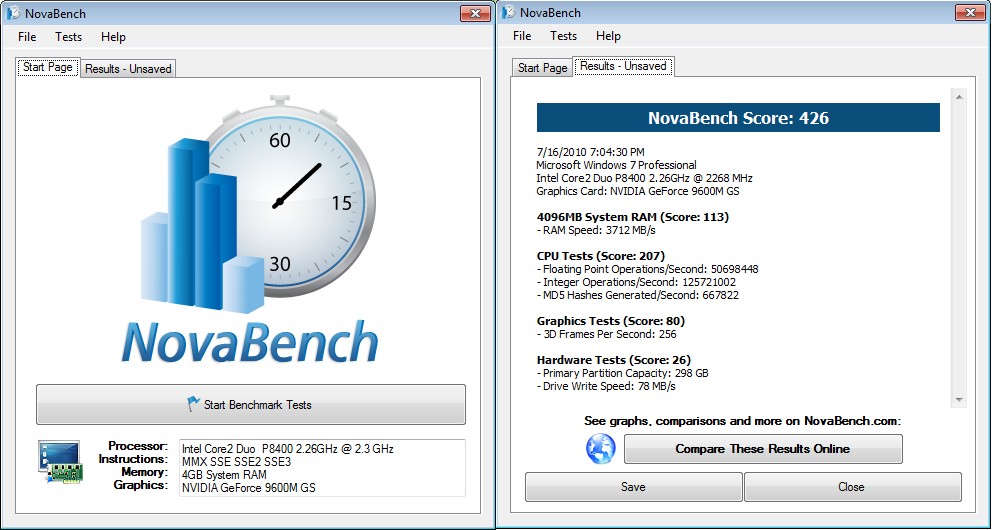Click the Hardware Tests (Score: 26) heading
1000x530 pixels.
click(x=614, y=360)
